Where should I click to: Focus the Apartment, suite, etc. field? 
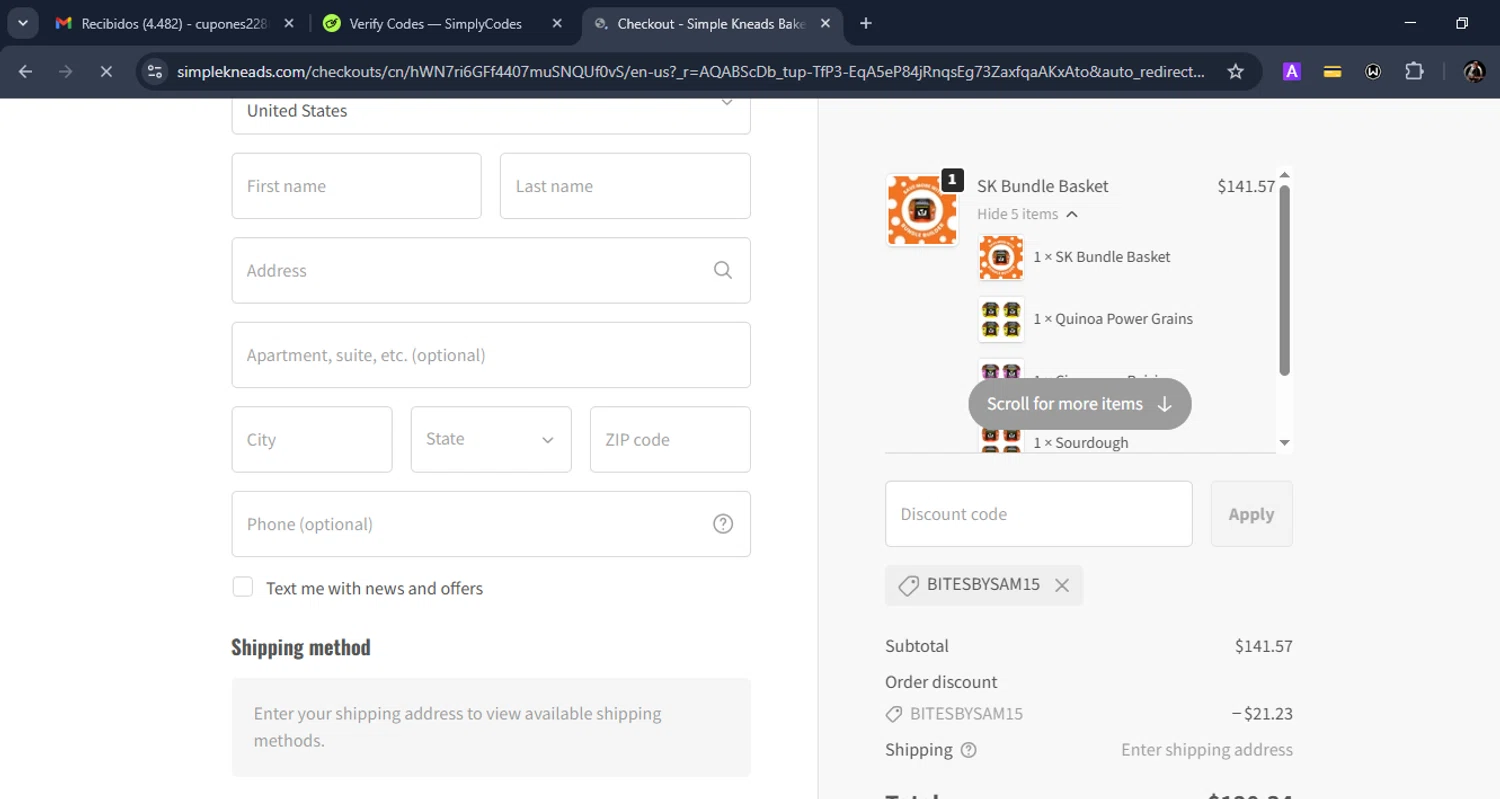click(491, 355)
